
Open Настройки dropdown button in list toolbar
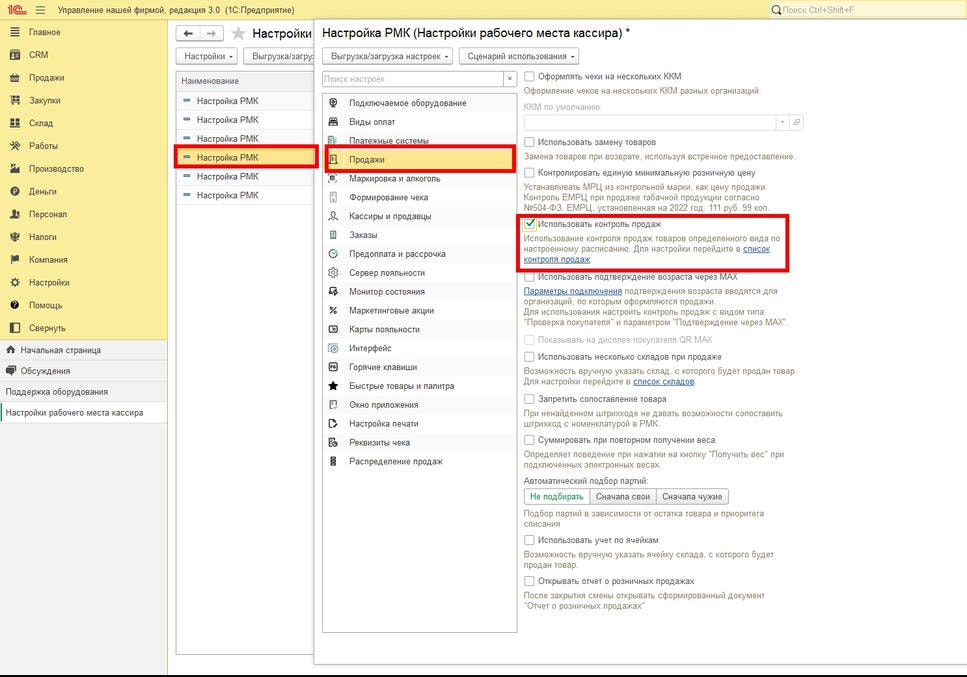209,56
